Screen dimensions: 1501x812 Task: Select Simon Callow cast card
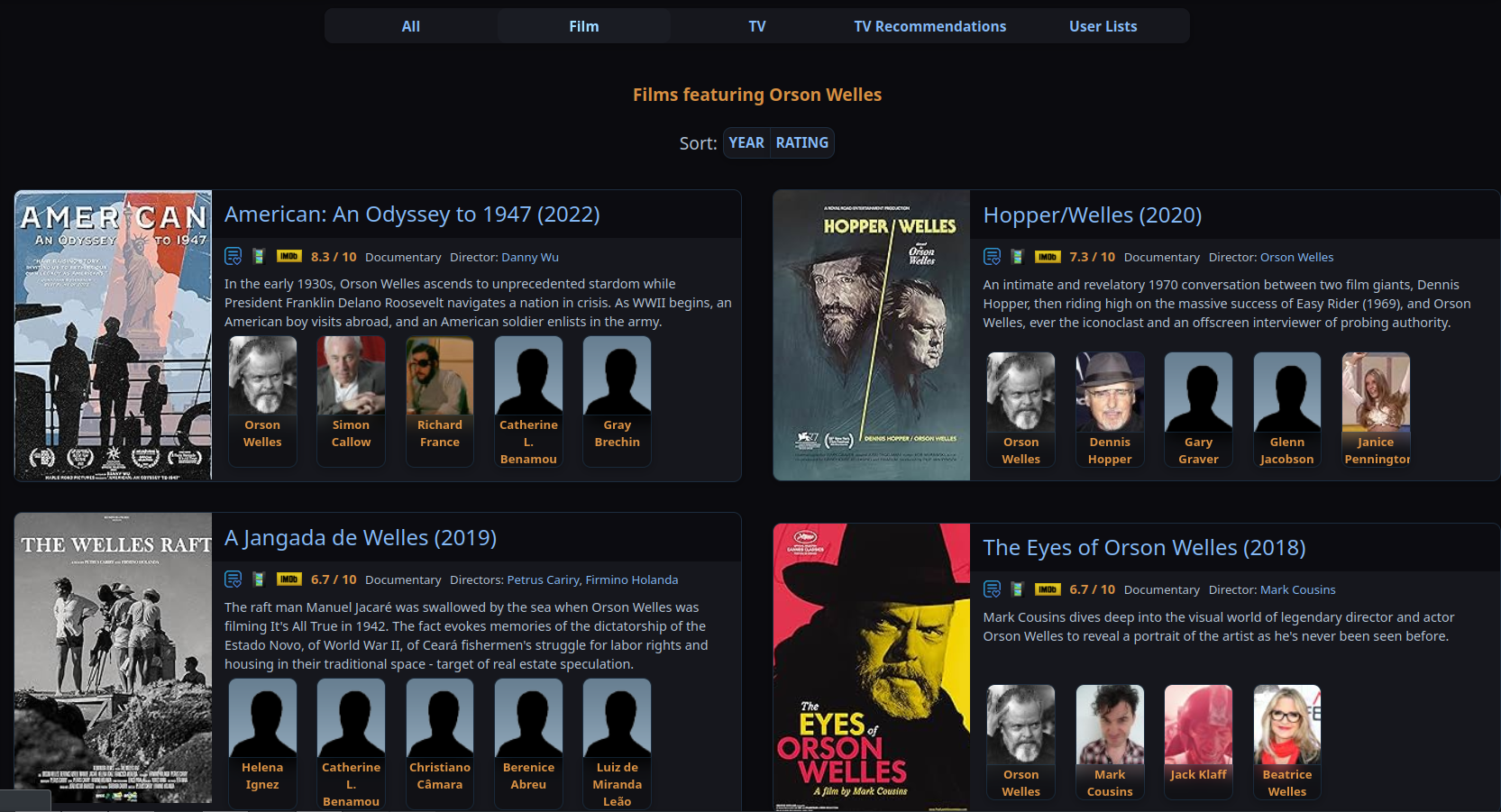click(x=351, y=401)
